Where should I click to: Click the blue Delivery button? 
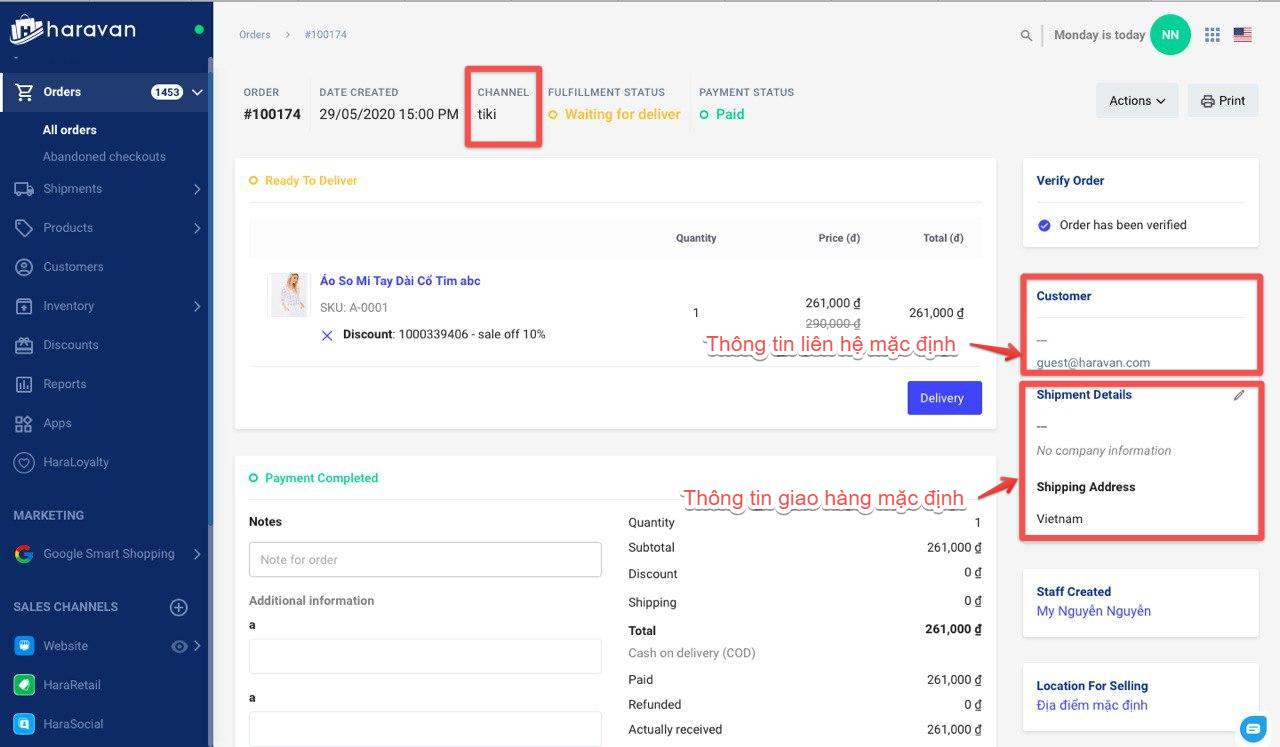tap(944, 398)
